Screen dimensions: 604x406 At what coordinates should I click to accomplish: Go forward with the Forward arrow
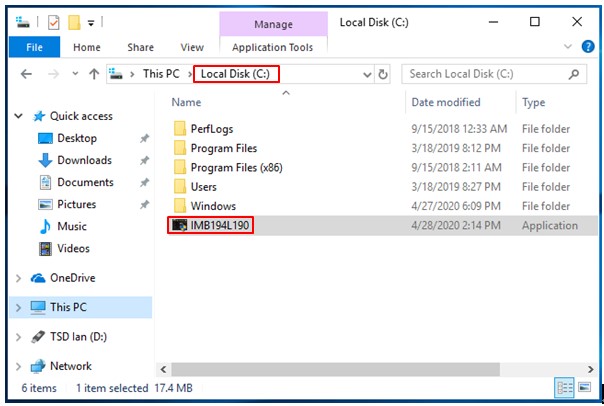click(54, 74)
